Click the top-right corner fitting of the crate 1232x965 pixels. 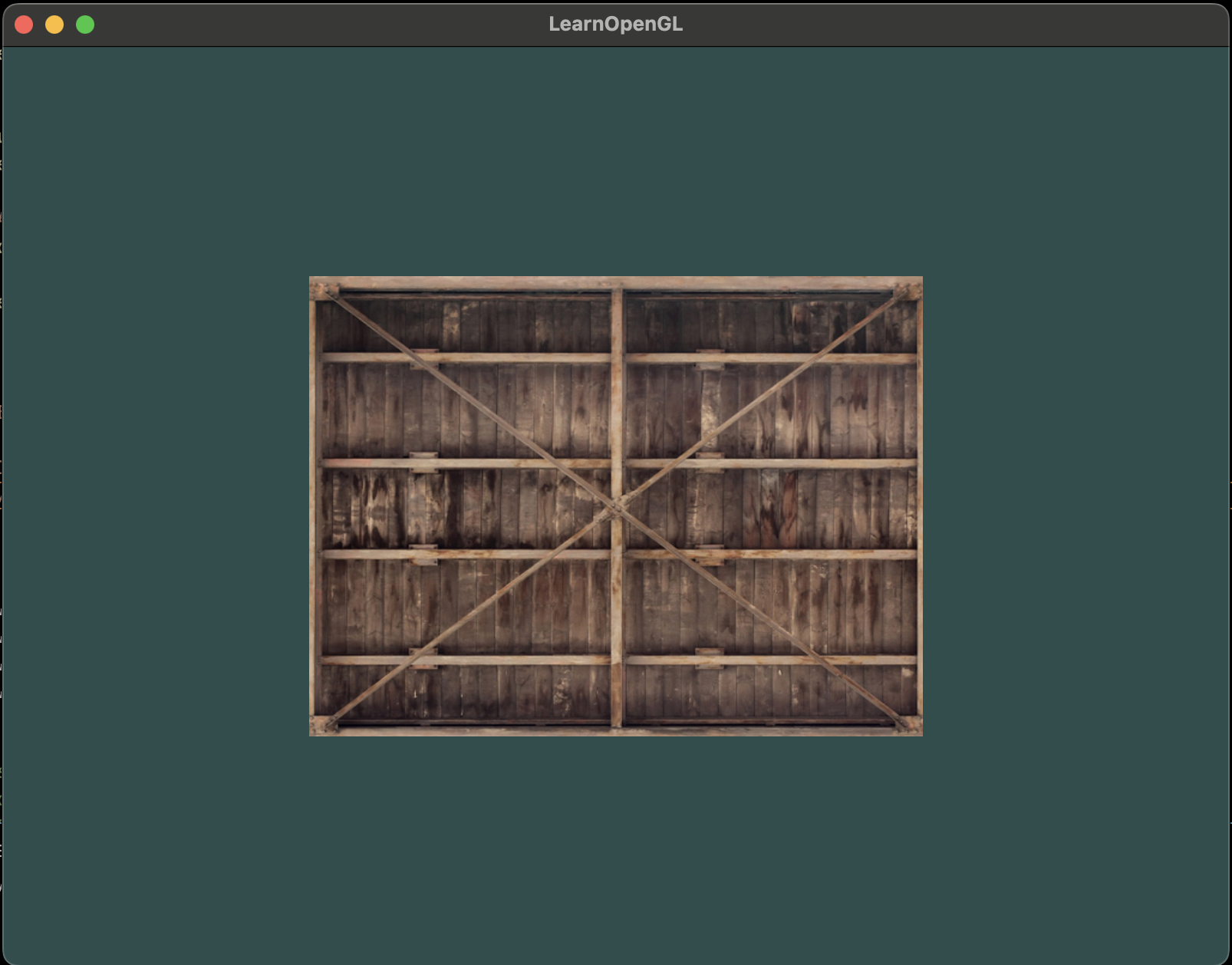[909, 290]
